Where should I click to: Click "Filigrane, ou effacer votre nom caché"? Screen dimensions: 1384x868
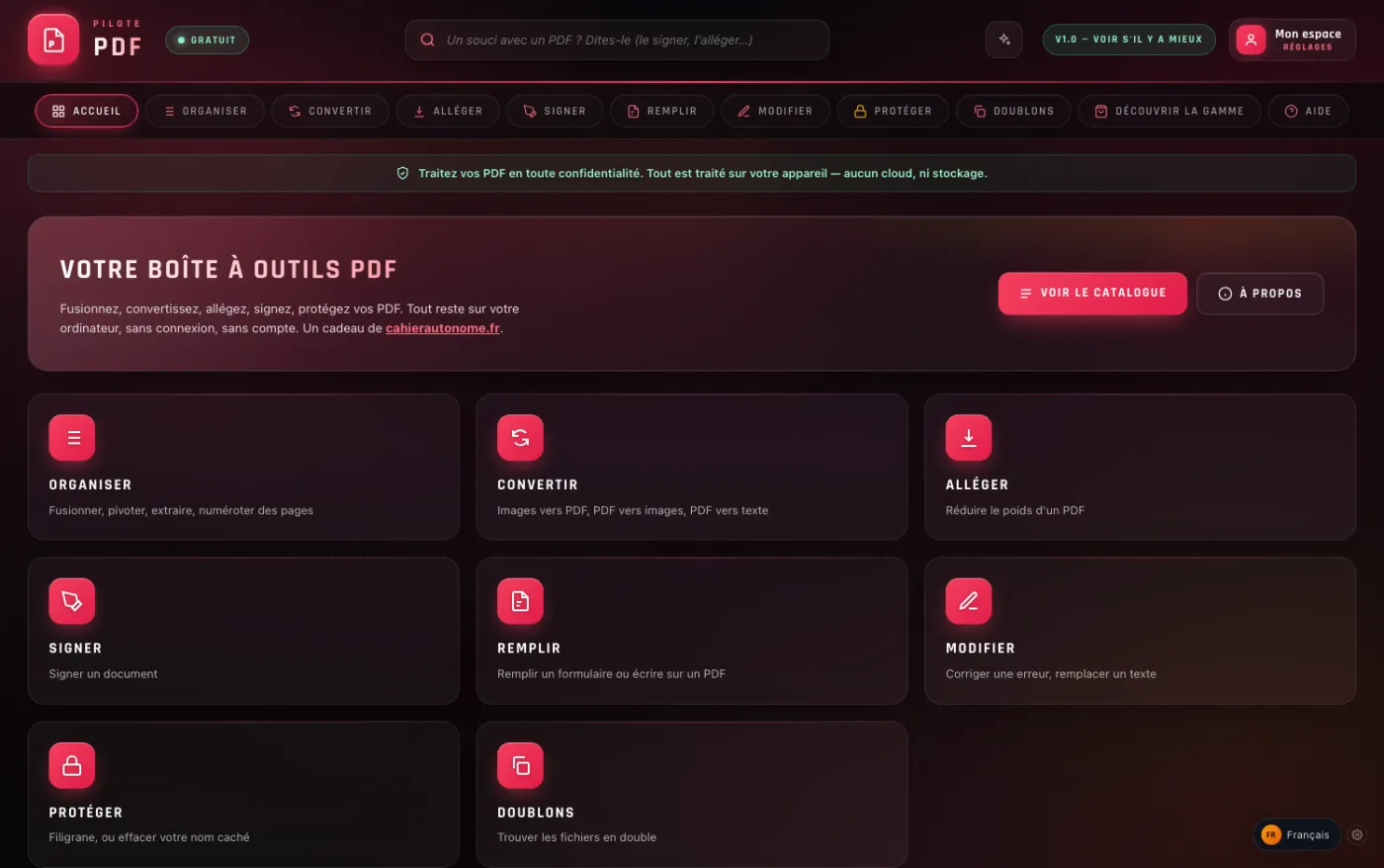149,836
